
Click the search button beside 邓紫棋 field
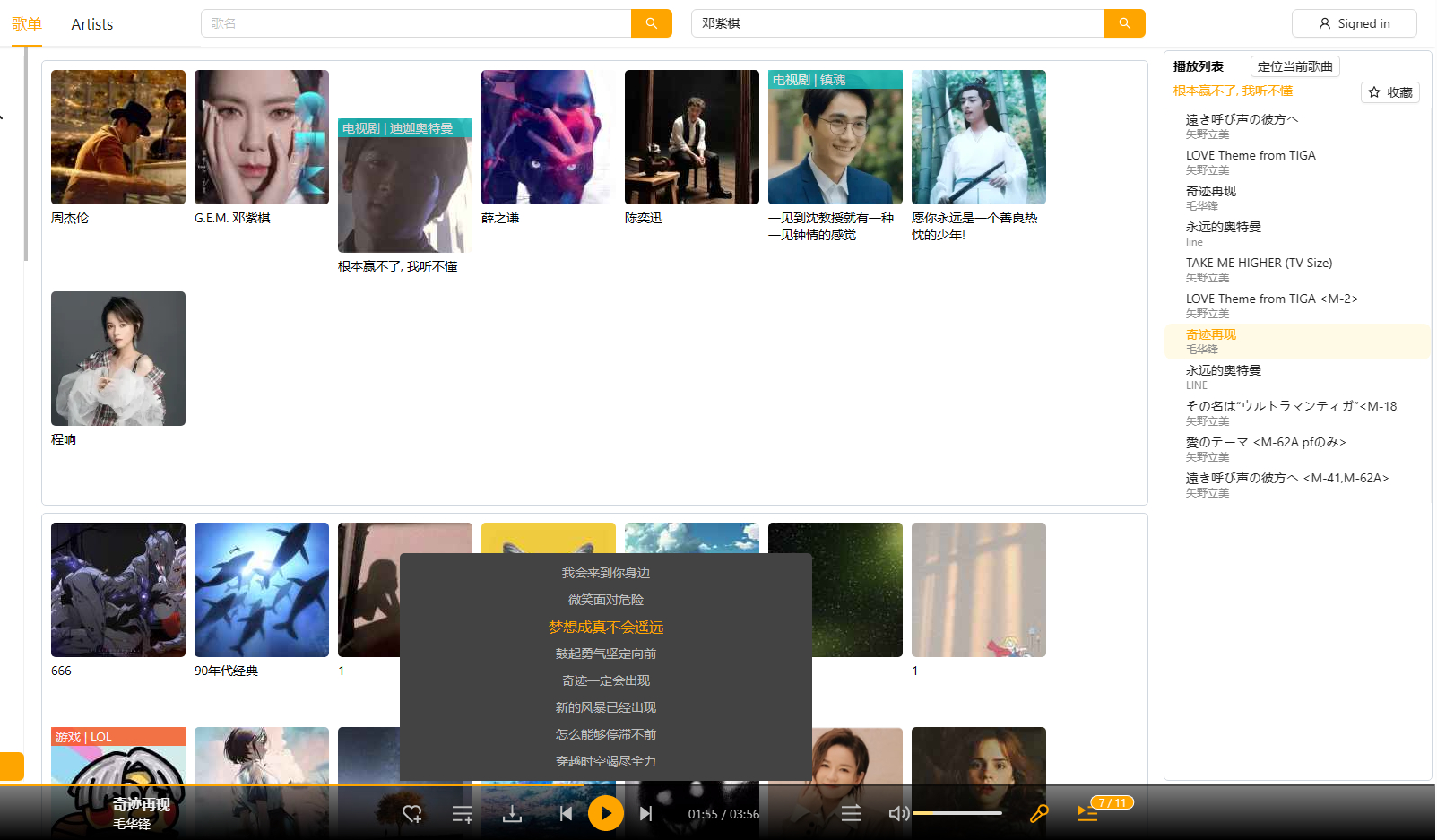[x=1124, y=23]
